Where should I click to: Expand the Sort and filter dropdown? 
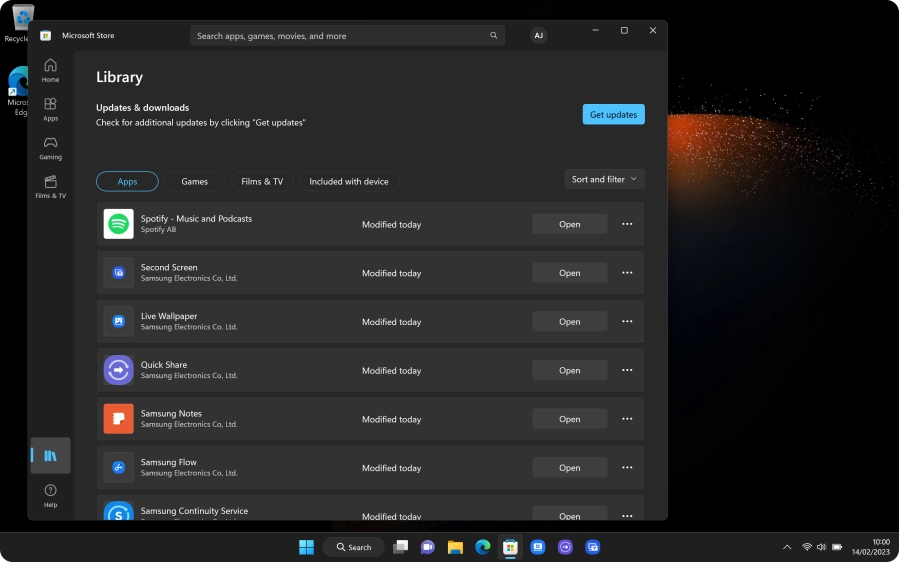(604, 180)
